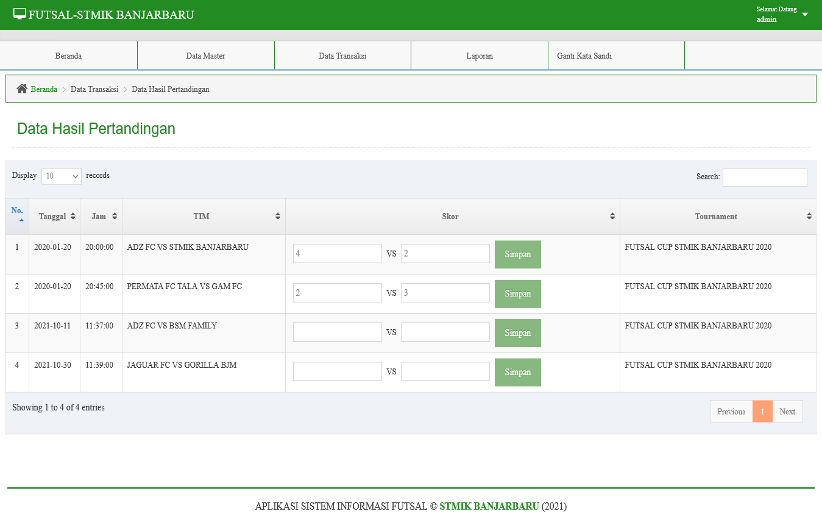Open the Laporan menu

coord(480,56)
